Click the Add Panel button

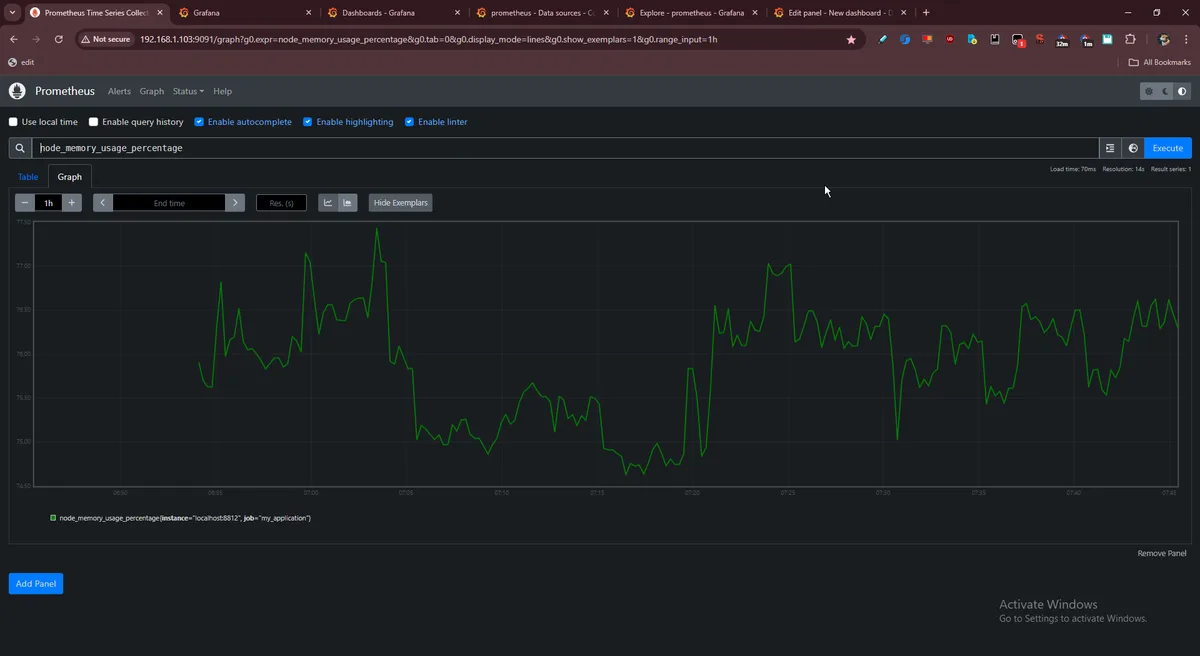36,583
